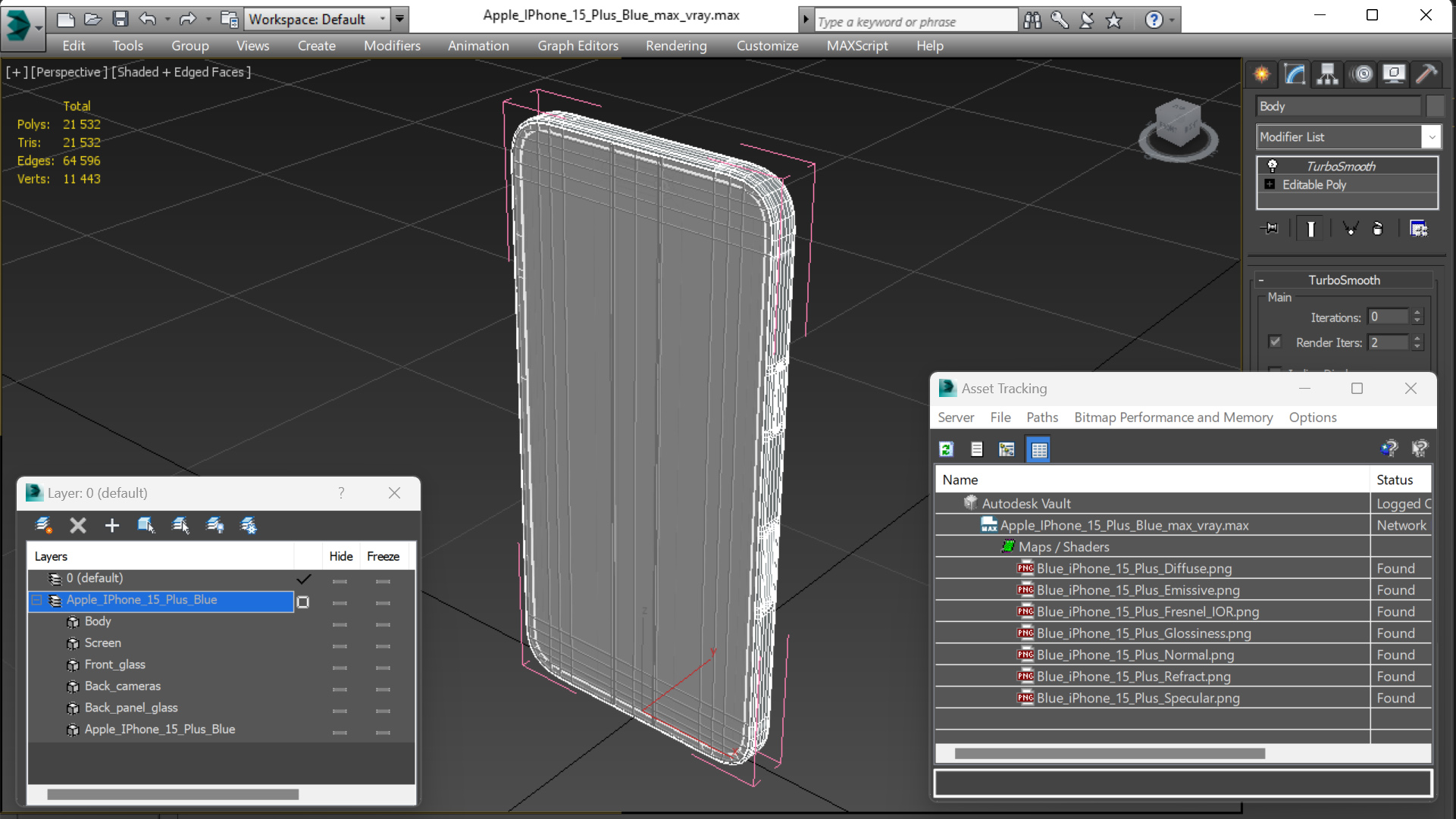
Task: Open the Modifier List dropdown
Action: click(1431, 137)
